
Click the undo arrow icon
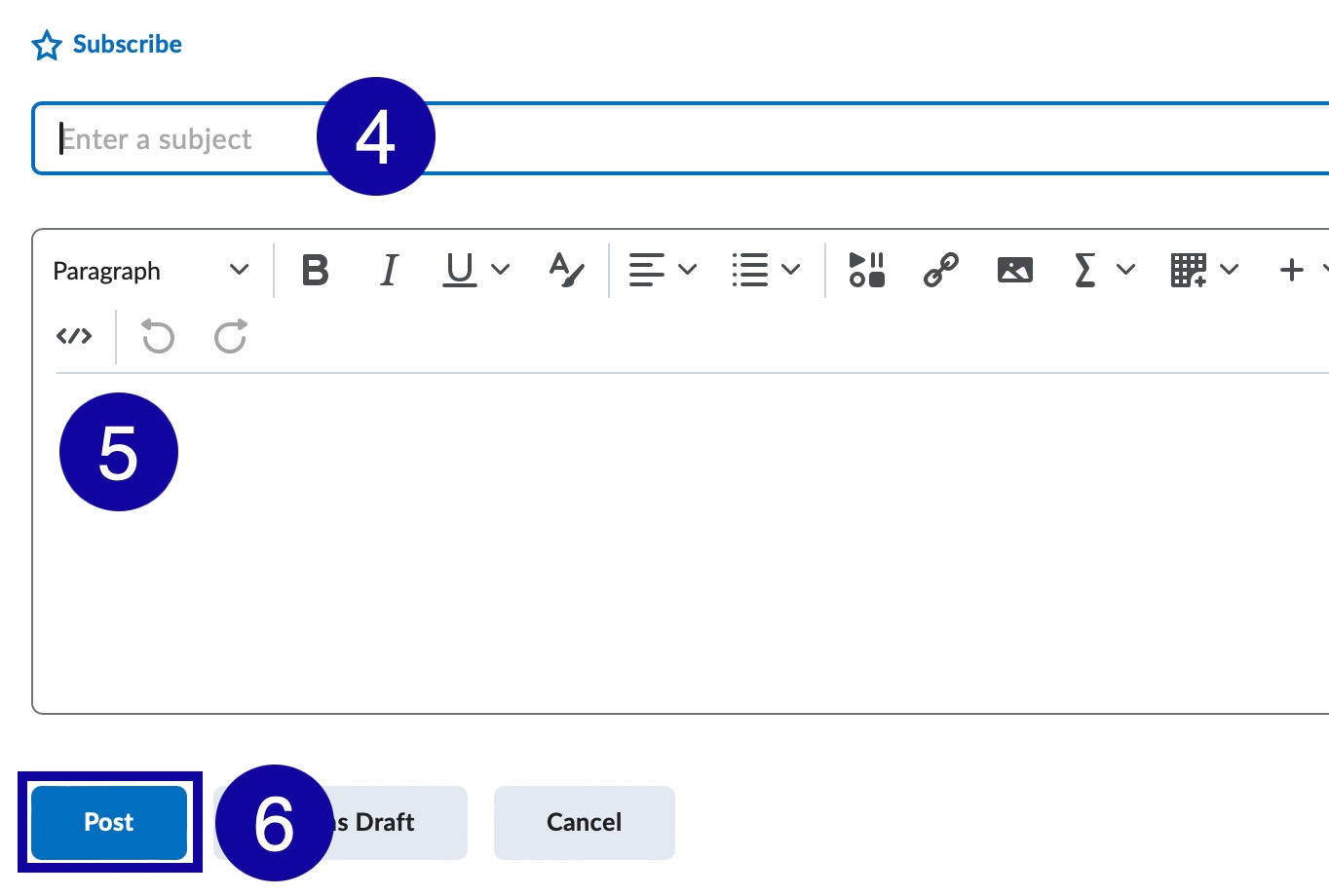pyautogui.click(x=158, y=337)
